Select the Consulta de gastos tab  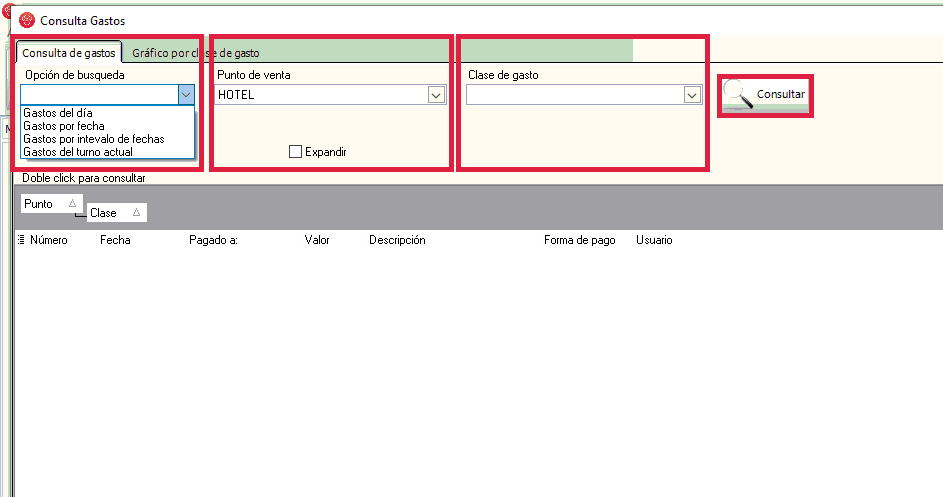click(x=69, y=53)
